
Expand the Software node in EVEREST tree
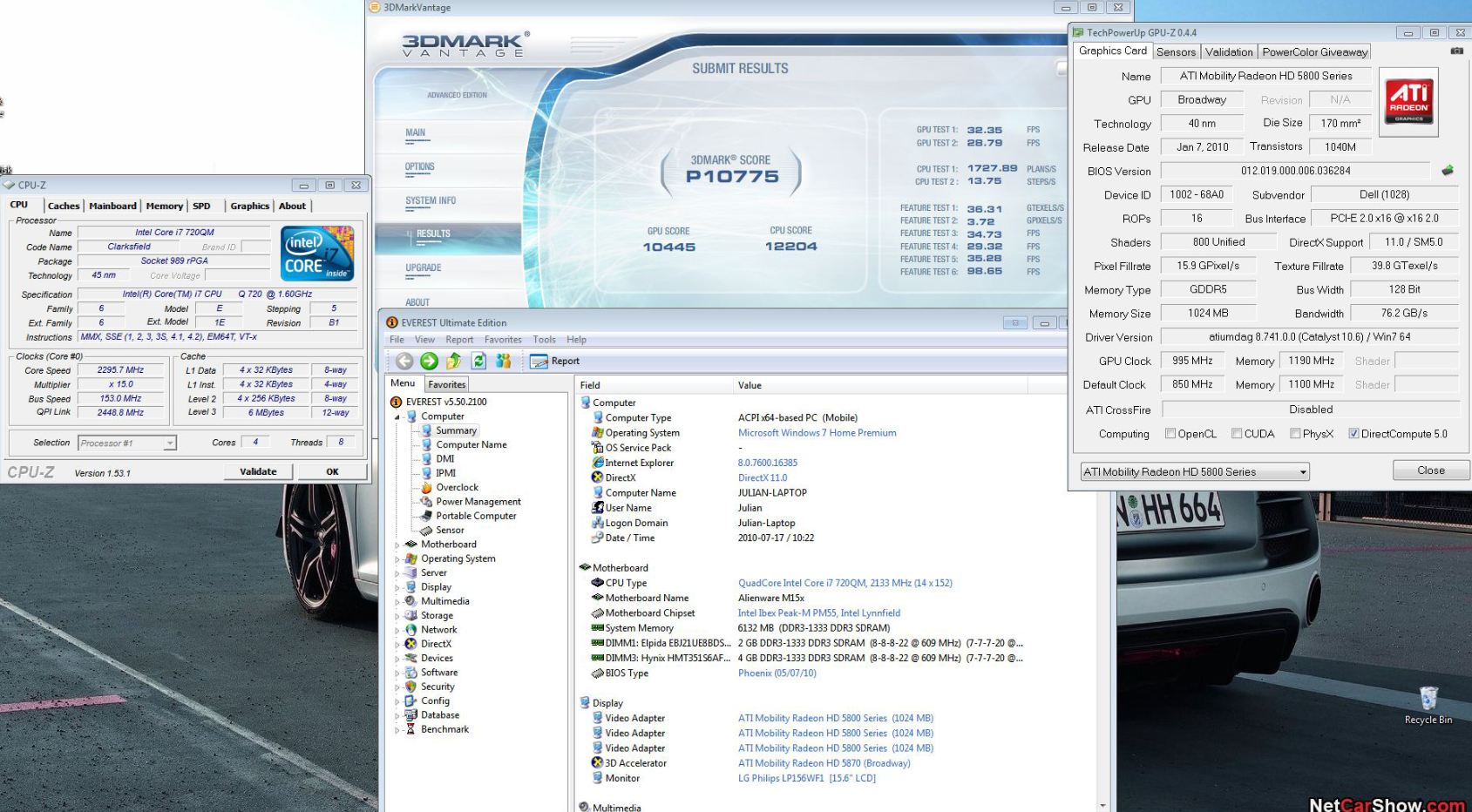click(397, 673)
